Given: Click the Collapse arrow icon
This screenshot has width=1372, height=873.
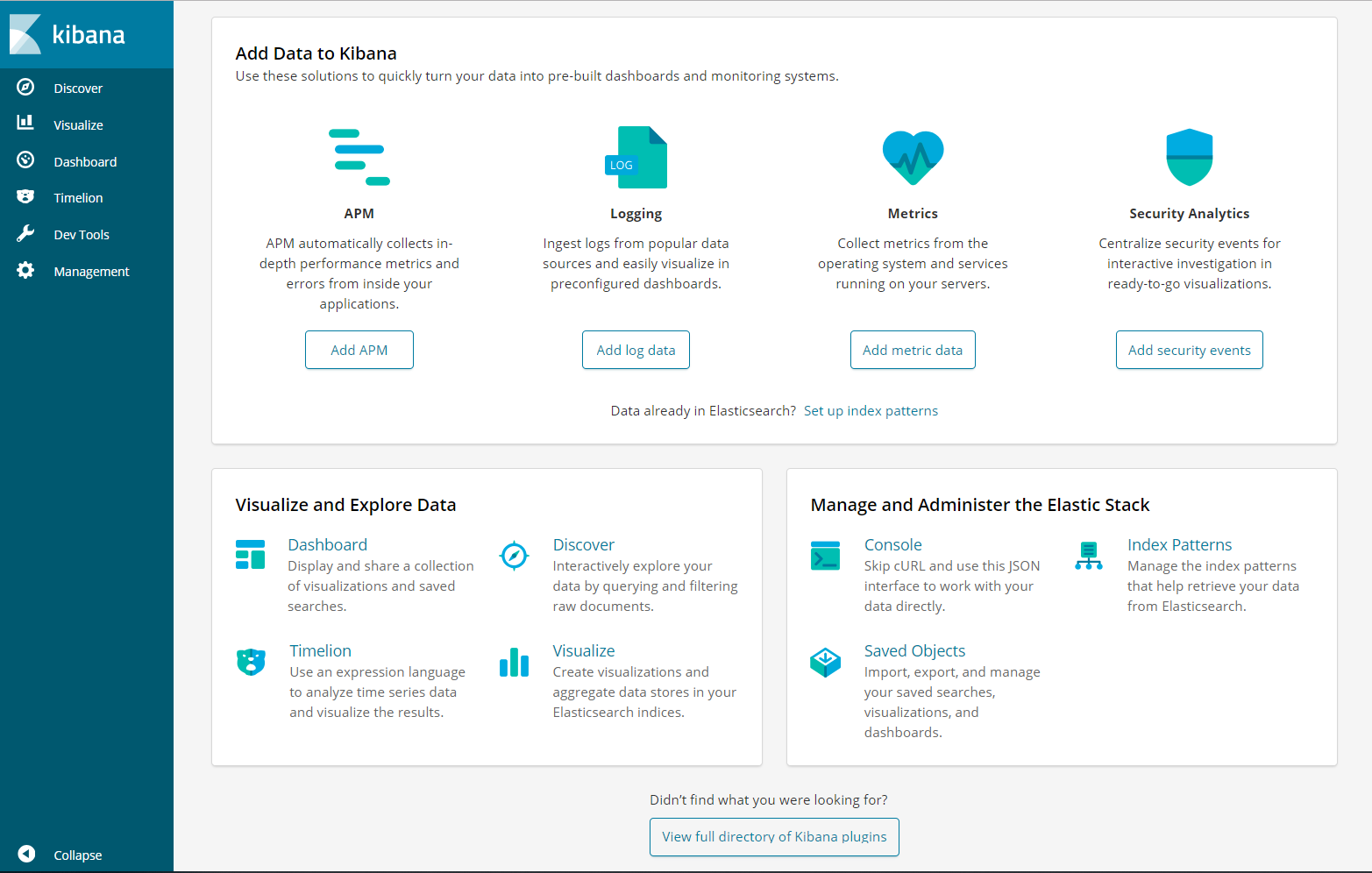Looking at the screenshot, I should [26, 854].
